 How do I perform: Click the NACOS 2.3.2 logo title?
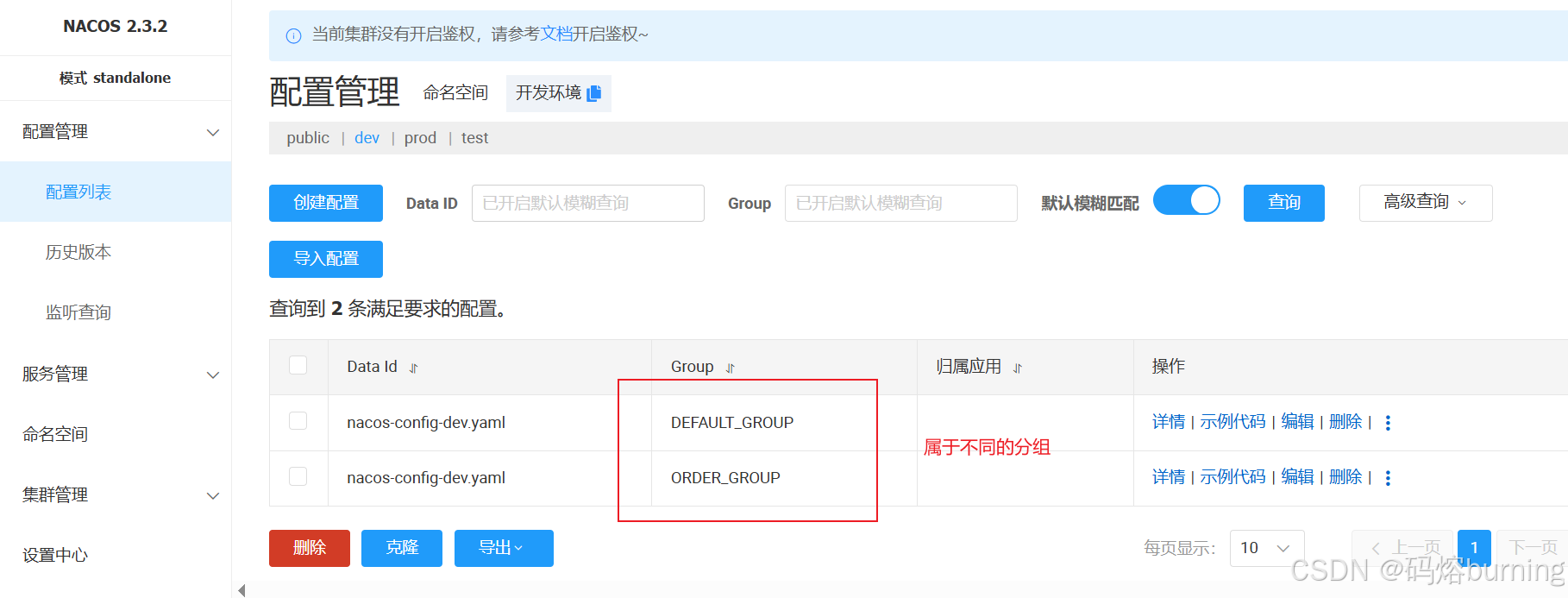pyautogui.click(x=116, y=27)
